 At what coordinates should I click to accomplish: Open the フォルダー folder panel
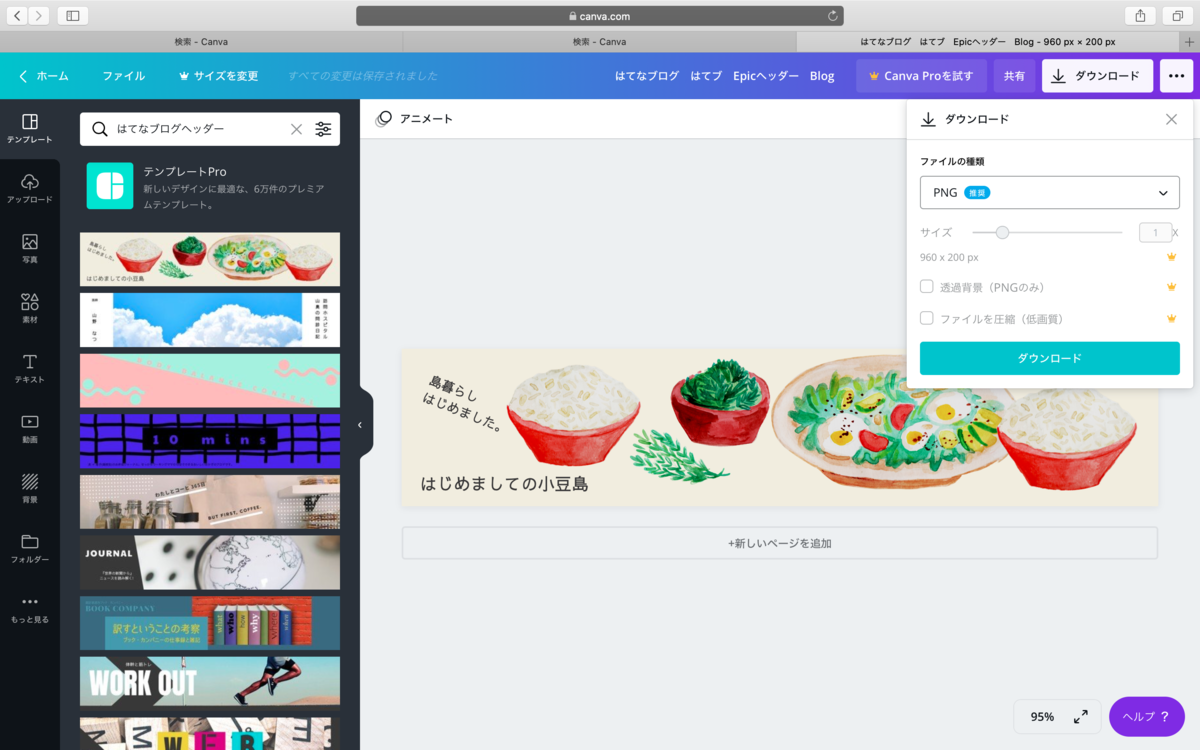[x=30, y=549]
